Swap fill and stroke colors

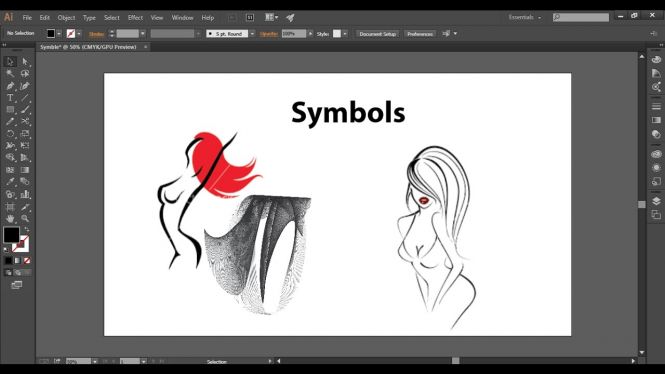(27, 229)
